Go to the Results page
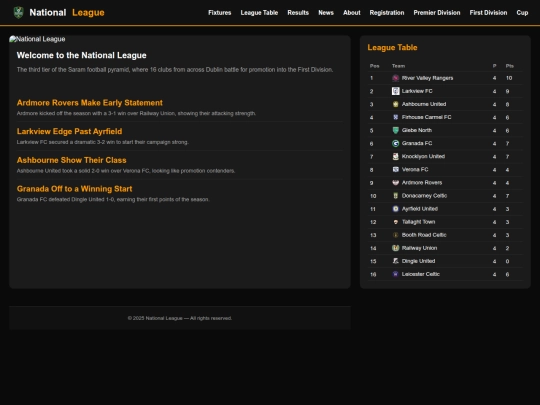The height and width of the screenshot is (405, 540). [298, 13]
